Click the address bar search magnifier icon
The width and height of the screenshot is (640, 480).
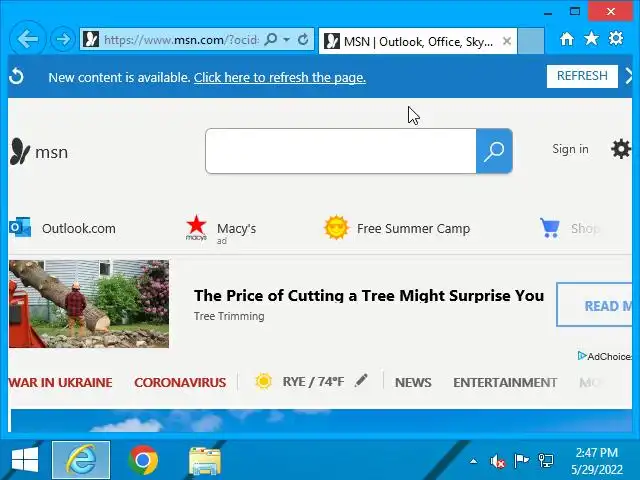pyautogui.click(x=270, y=40)
